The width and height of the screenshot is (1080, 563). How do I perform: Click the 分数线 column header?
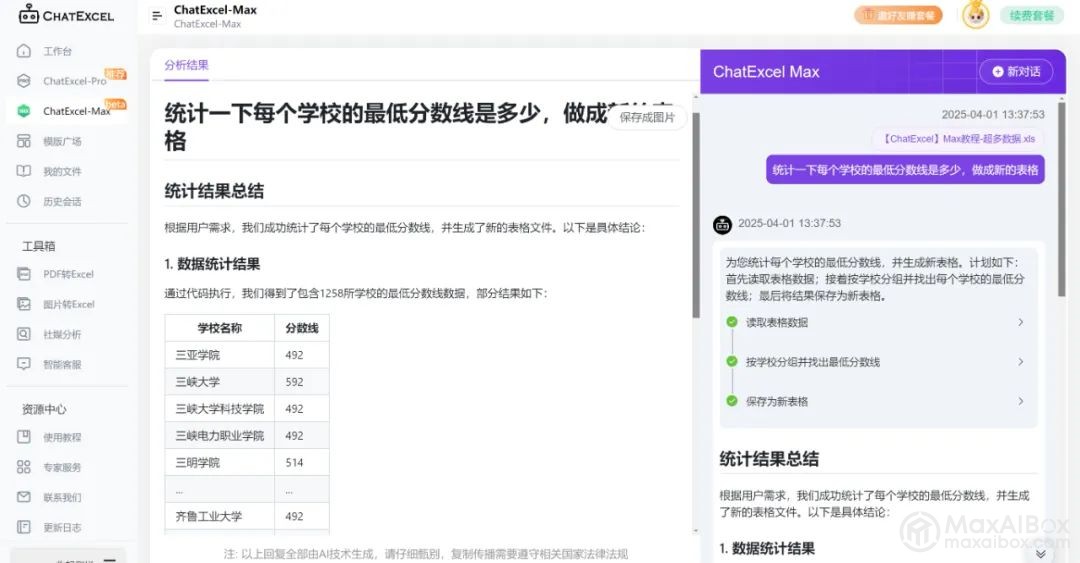pyautogui.click(x=302, y=328)
